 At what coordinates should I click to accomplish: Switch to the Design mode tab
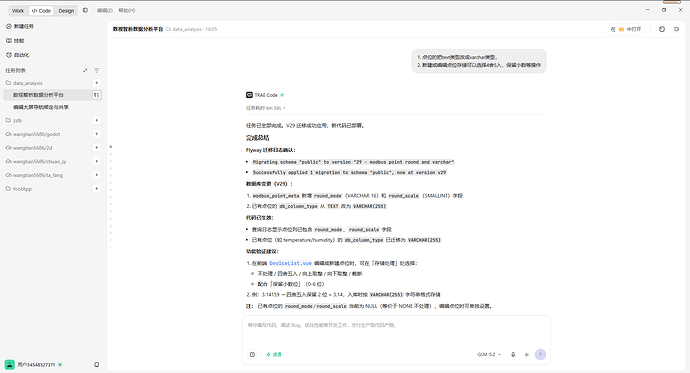point(66,11)
